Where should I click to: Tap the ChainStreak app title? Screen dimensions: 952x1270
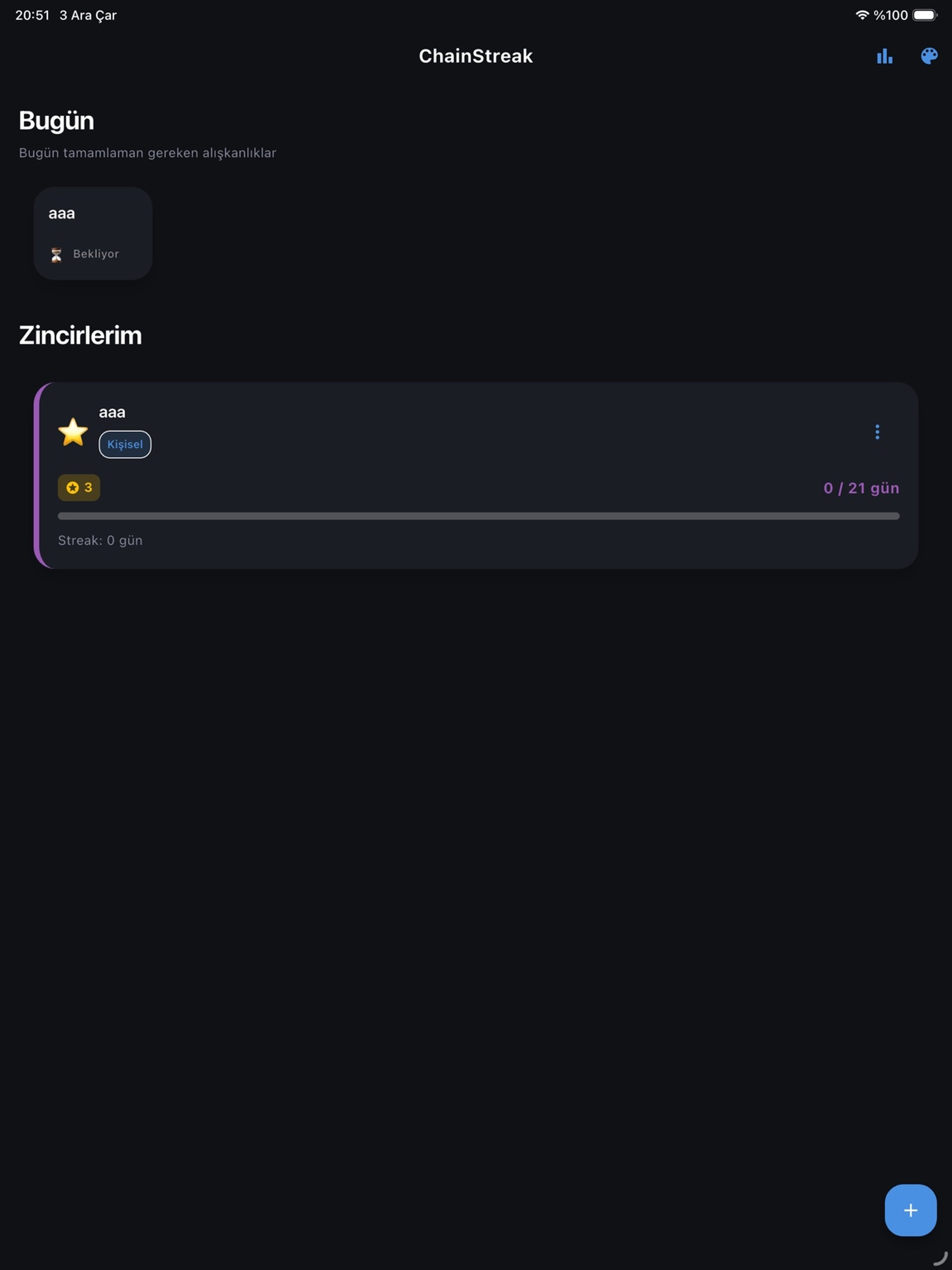tap(476, 56)
